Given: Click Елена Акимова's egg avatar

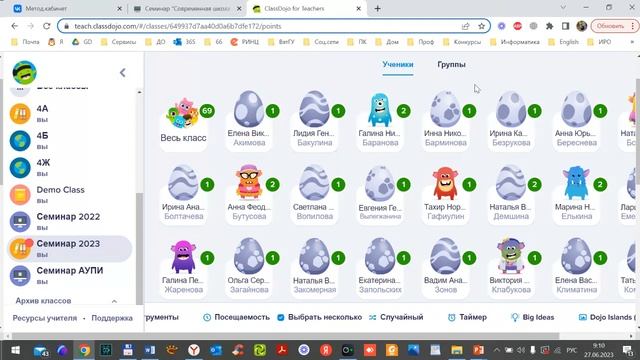Looking at the screenshot, I should tap(249, 109).
